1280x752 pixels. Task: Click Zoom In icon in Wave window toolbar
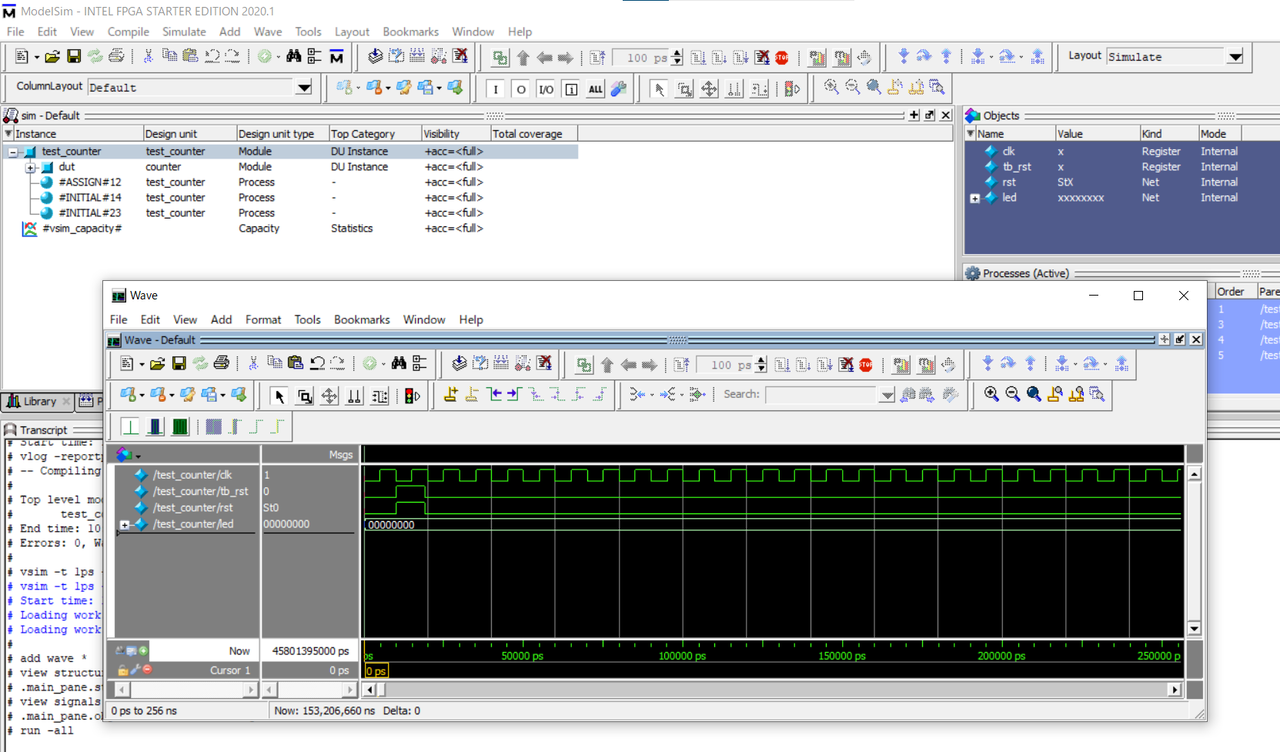pos(991,395)
